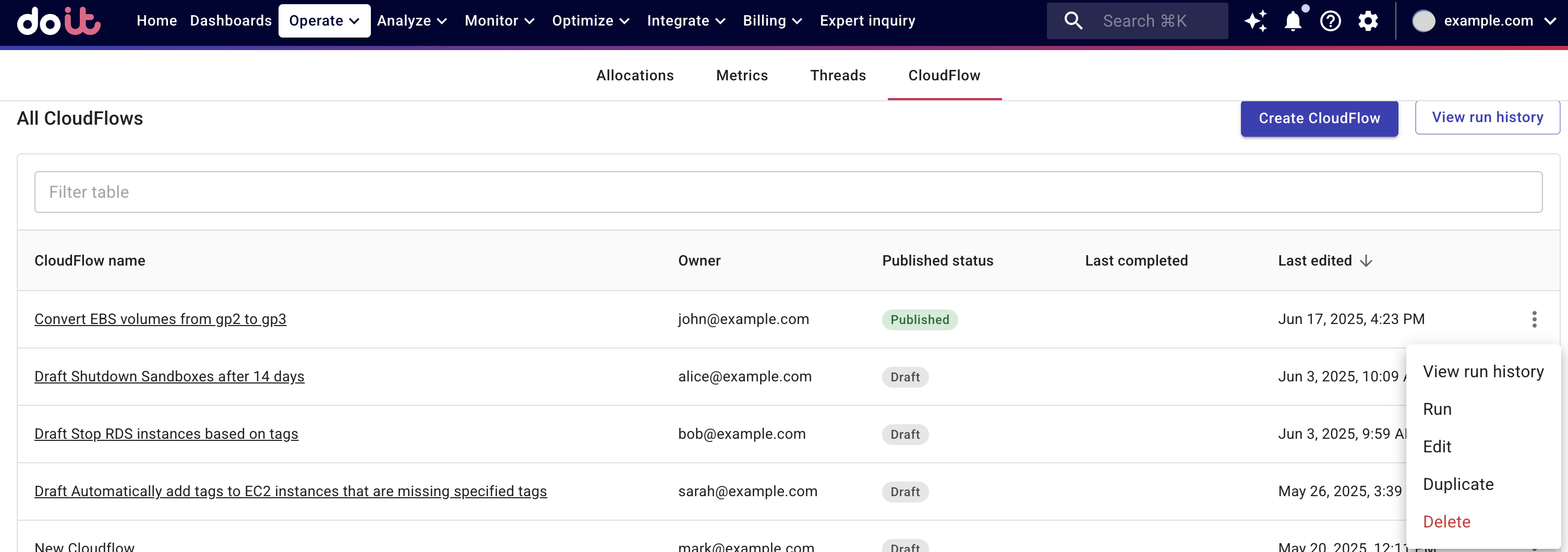Click three-dot menu for Convert EBS volumes row
The image size is (1568, 552).
1534,319
